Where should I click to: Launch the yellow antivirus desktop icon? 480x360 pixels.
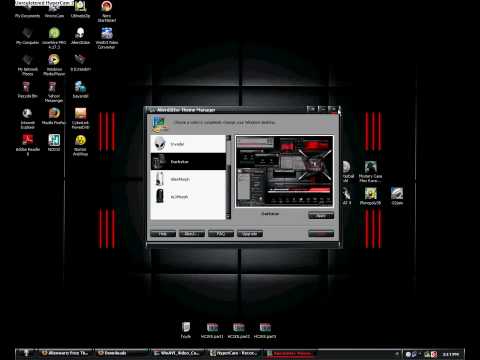[x=80, y=145]
